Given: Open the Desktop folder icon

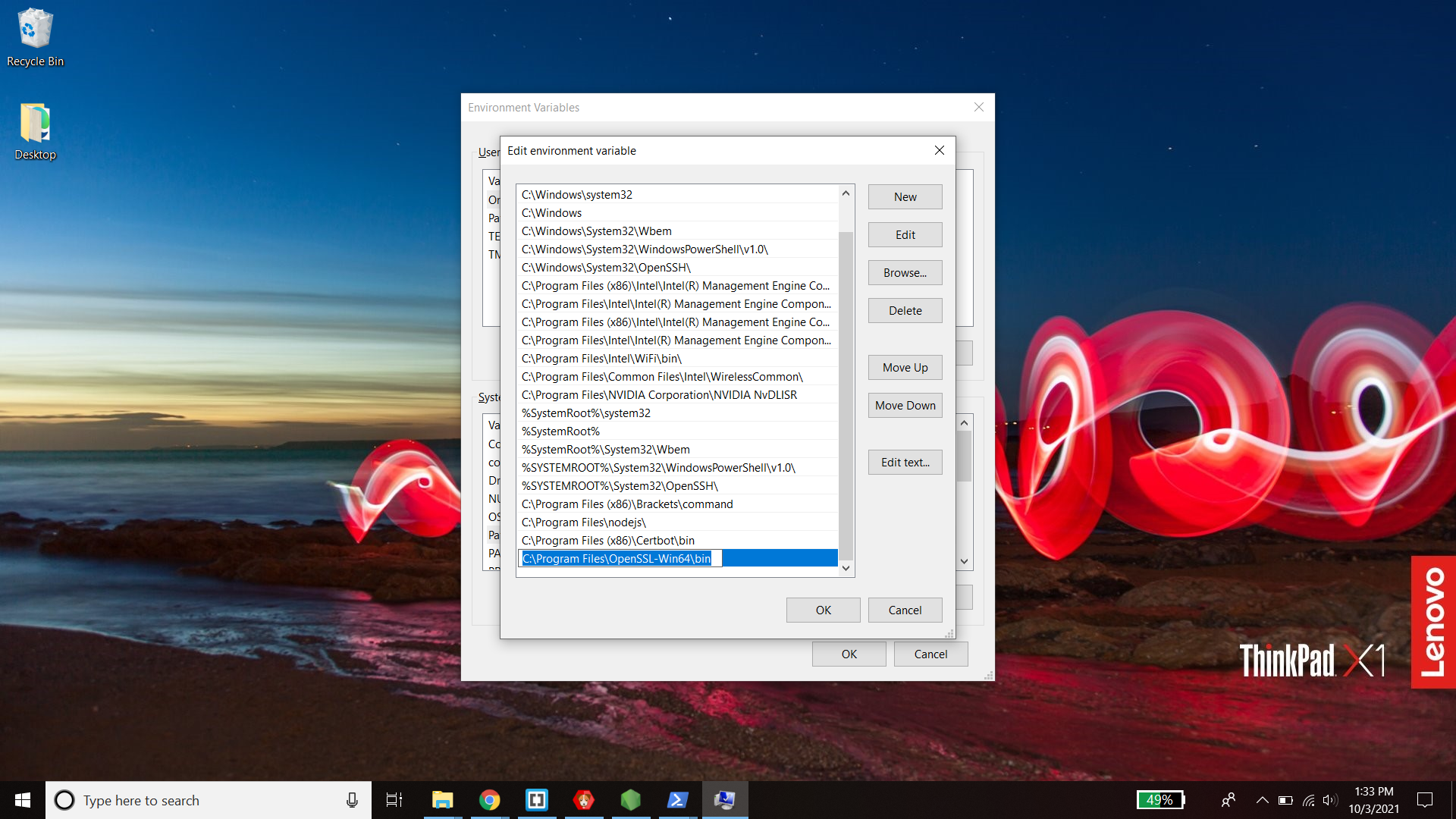Looking at the screenshot, I should 35,130.
